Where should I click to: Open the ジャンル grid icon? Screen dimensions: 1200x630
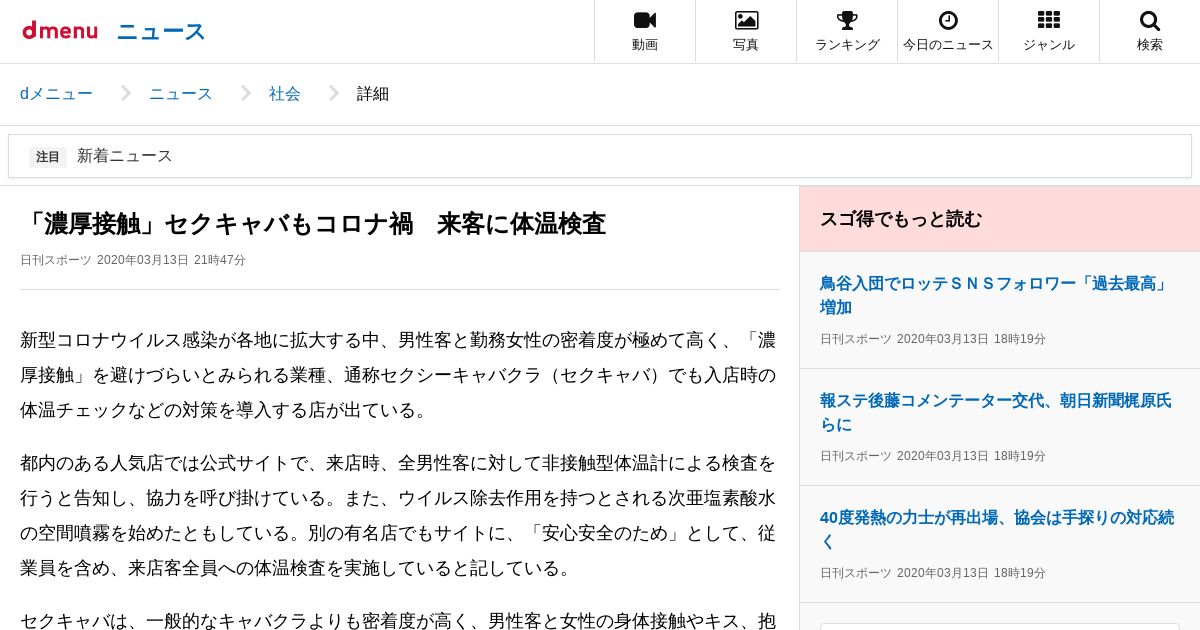pyautogui.click(x=1049, y=20)
